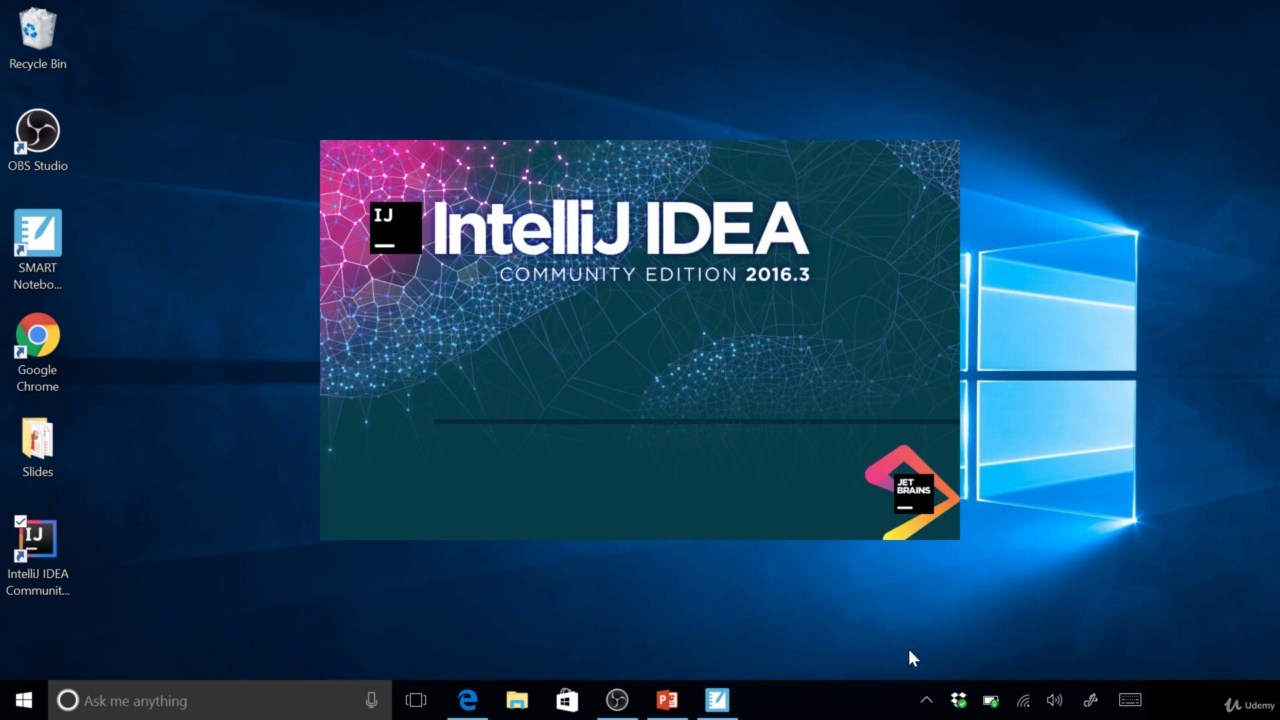Select the Google Chrome desktop shortcut

(x=38, y=353)
